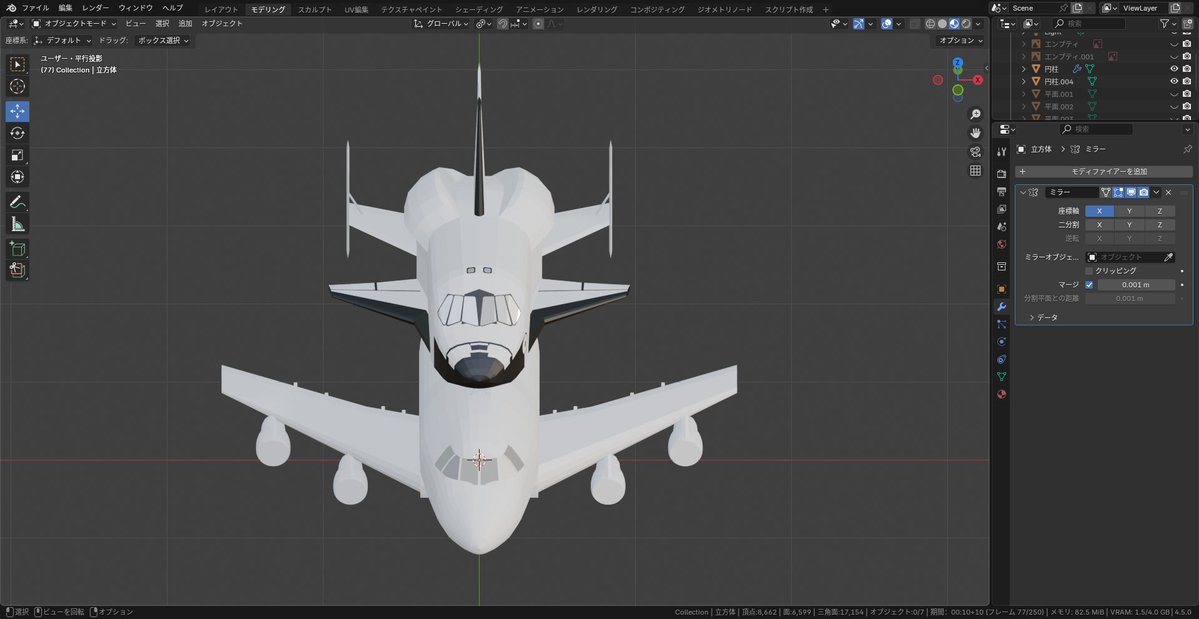Disable rendering of エンプティ.001

click(x=1186, y=56)
